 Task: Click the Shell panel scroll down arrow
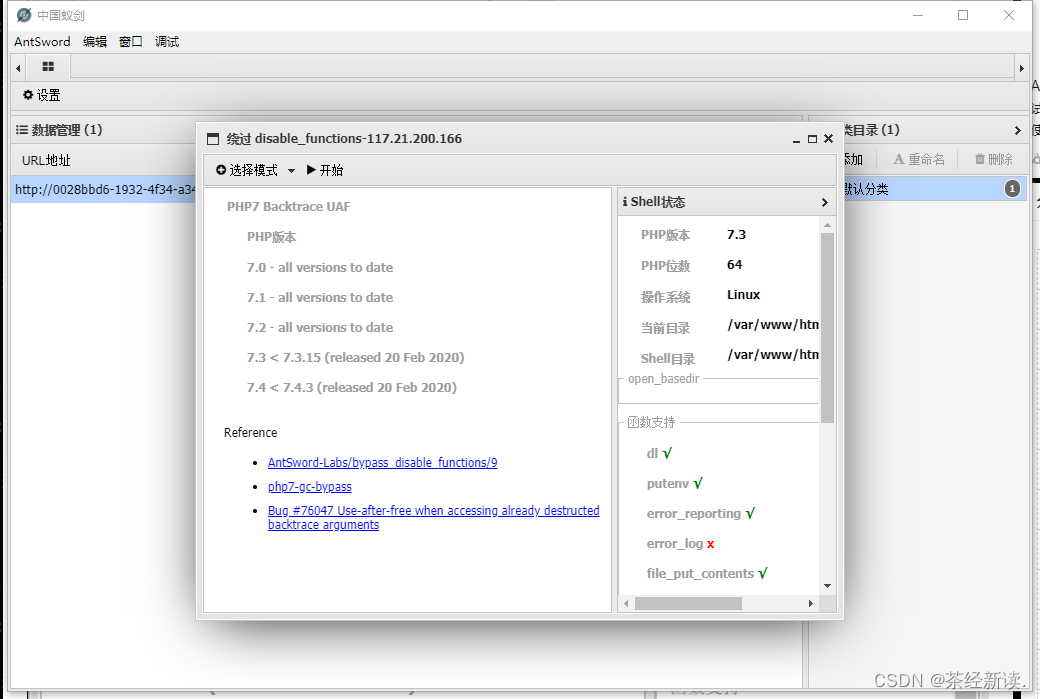(x=827, y=585)
